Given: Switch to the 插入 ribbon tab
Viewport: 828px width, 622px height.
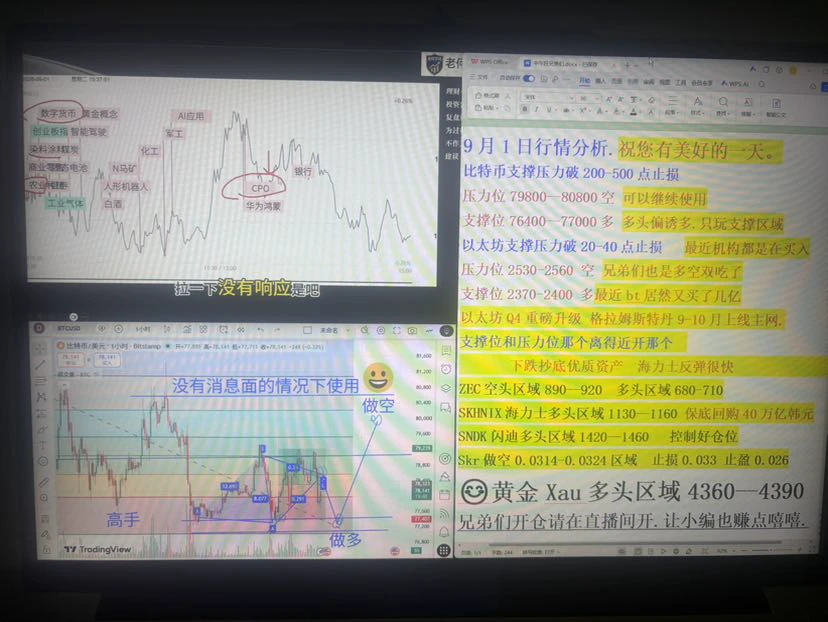Looking at the screenshot, I should coord(600,82).
